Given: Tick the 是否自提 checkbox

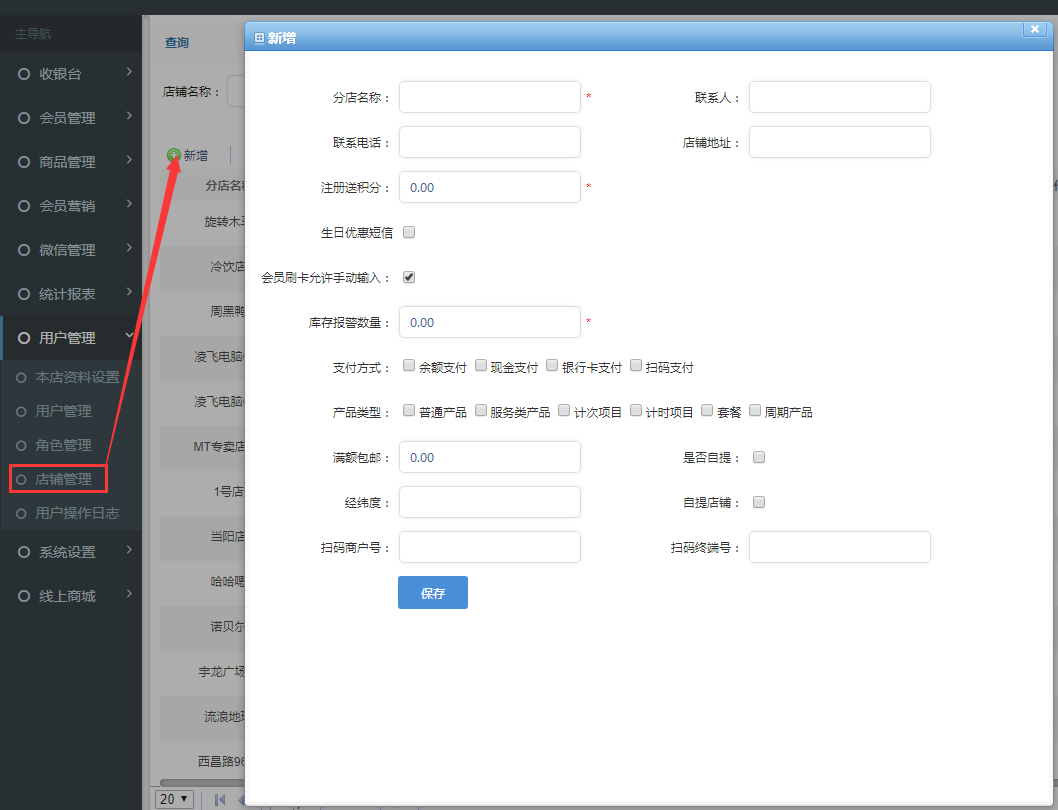Looking at the screenshot, I should 759,458.
